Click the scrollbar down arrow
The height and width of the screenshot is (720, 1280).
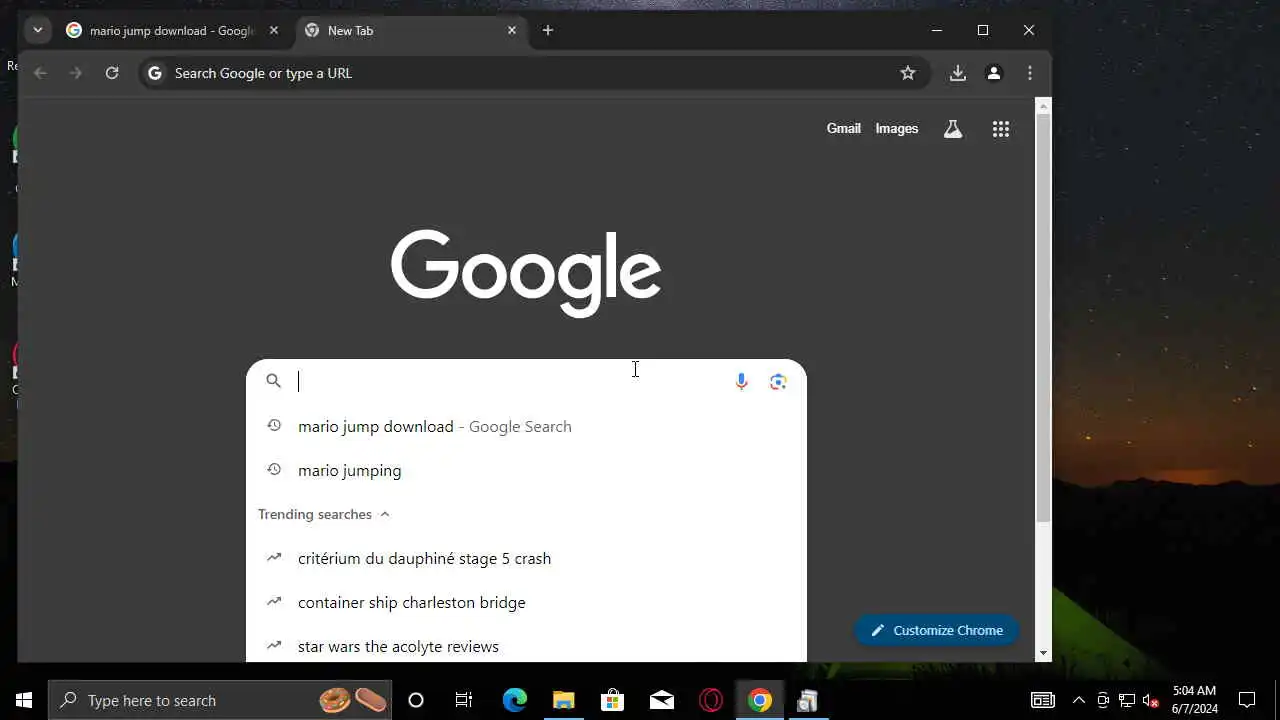tap(1043, 653)
